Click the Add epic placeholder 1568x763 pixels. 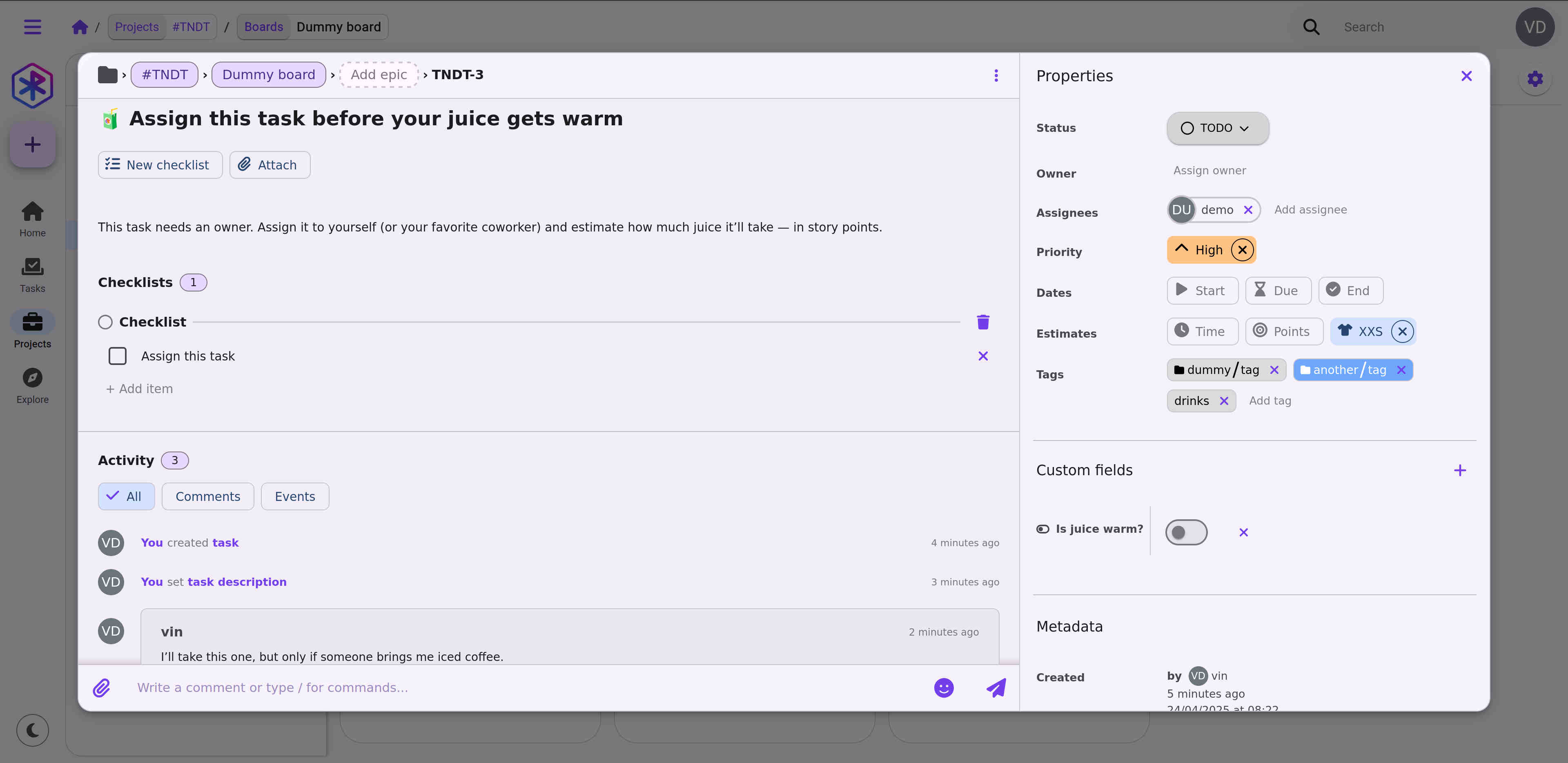379,75
